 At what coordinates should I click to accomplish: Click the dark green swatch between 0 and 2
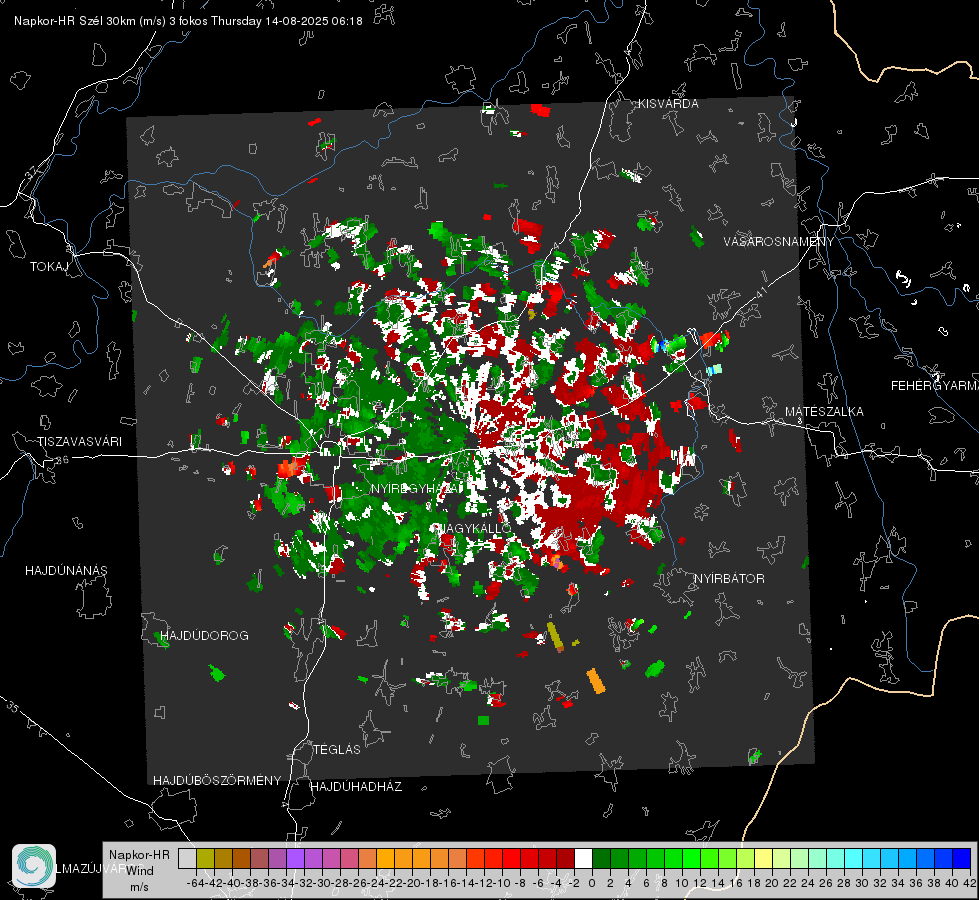click(x=601, y=858)
